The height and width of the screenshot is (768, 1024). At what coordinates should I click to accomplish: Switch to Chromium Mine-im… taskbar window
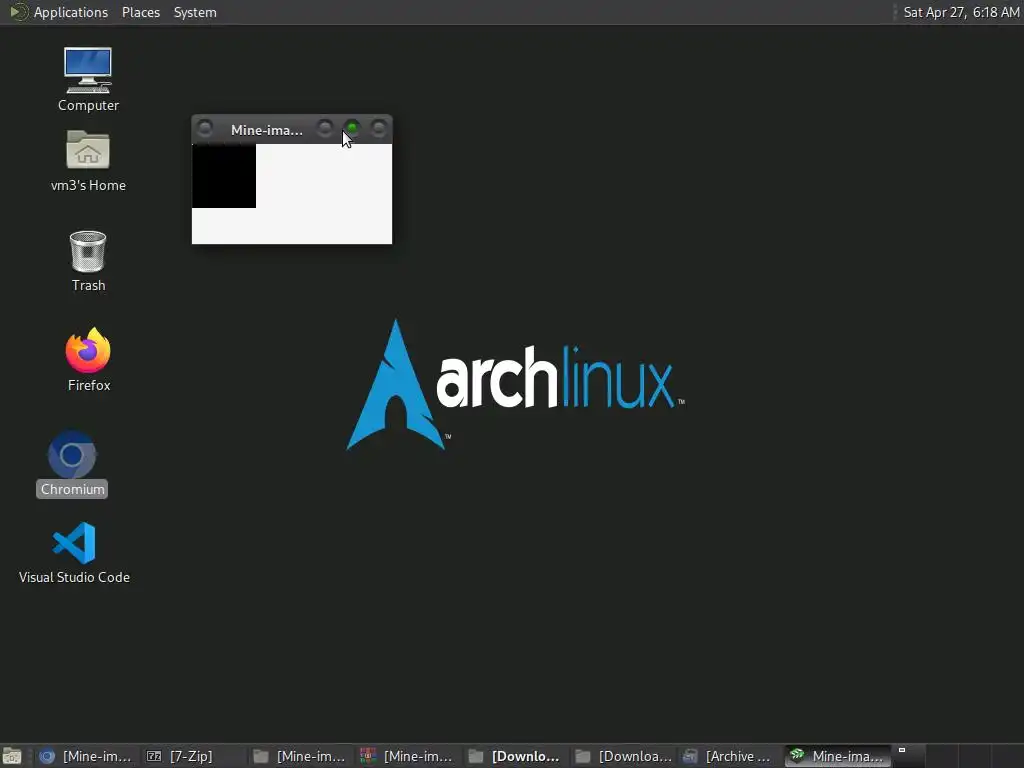coord(86,756)
